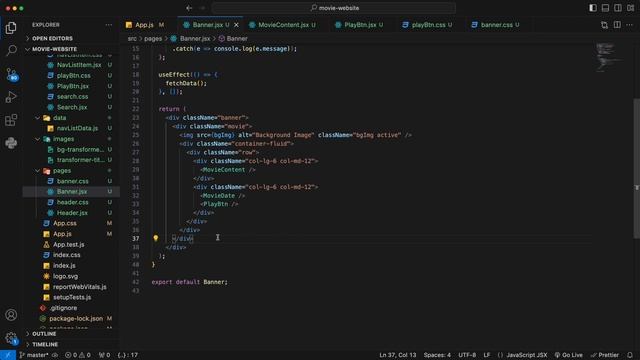Click the LF end of line selector

[x=487, y=355]
